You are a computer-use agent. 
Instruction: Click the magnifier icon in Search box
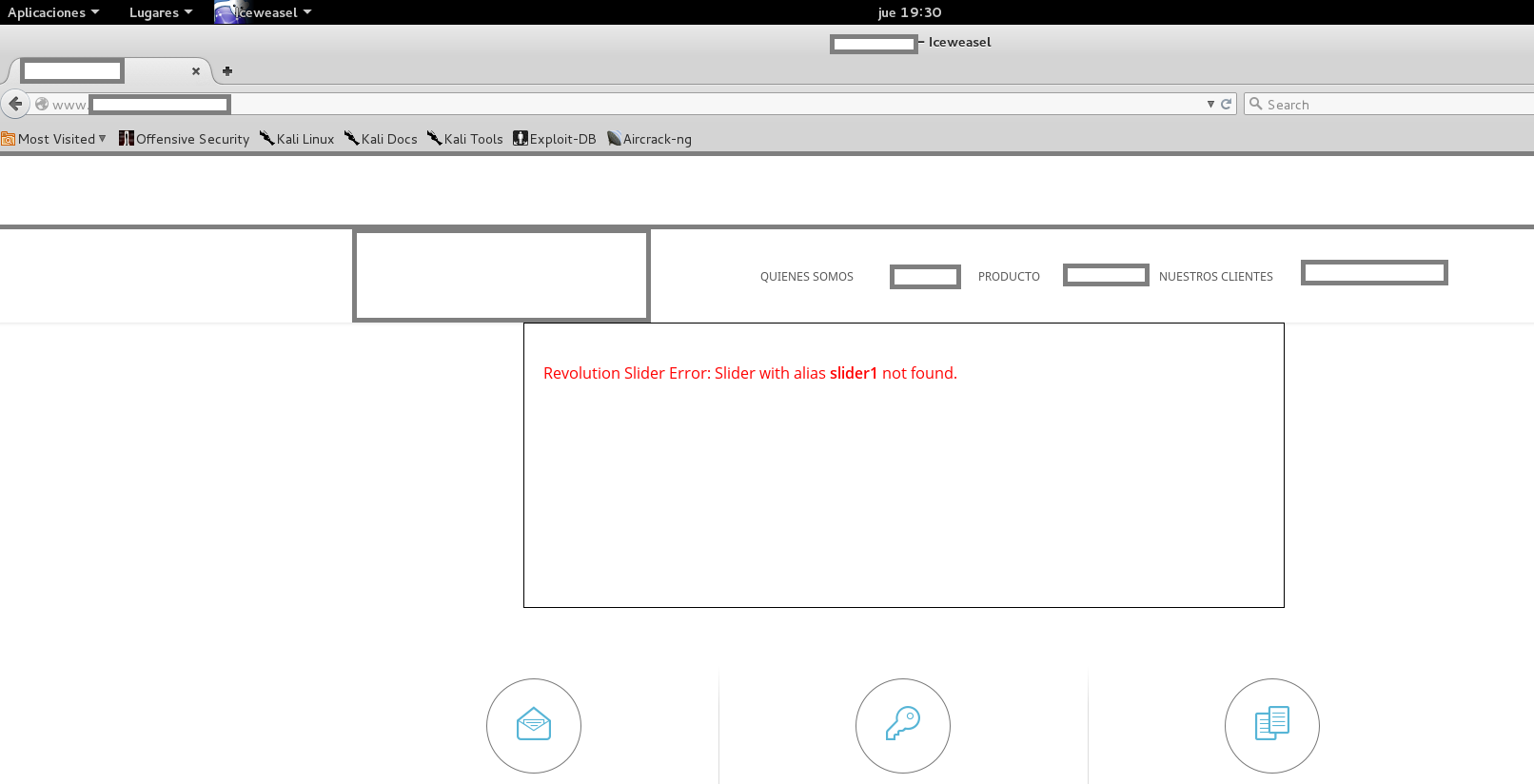pyautogui.click(x=1256, y=105)
